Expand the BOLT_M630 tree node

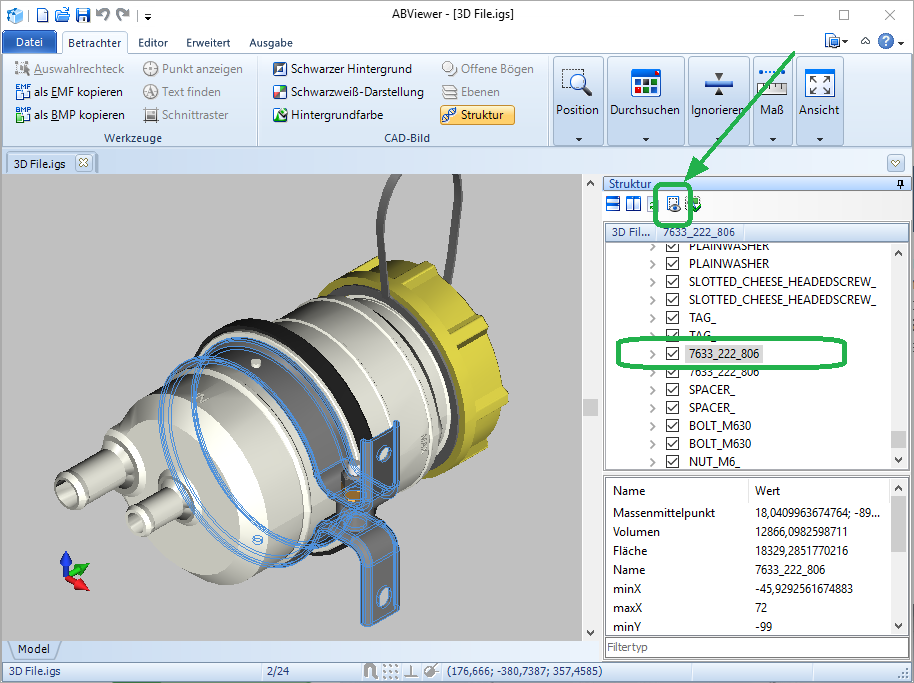click(653, 426)
